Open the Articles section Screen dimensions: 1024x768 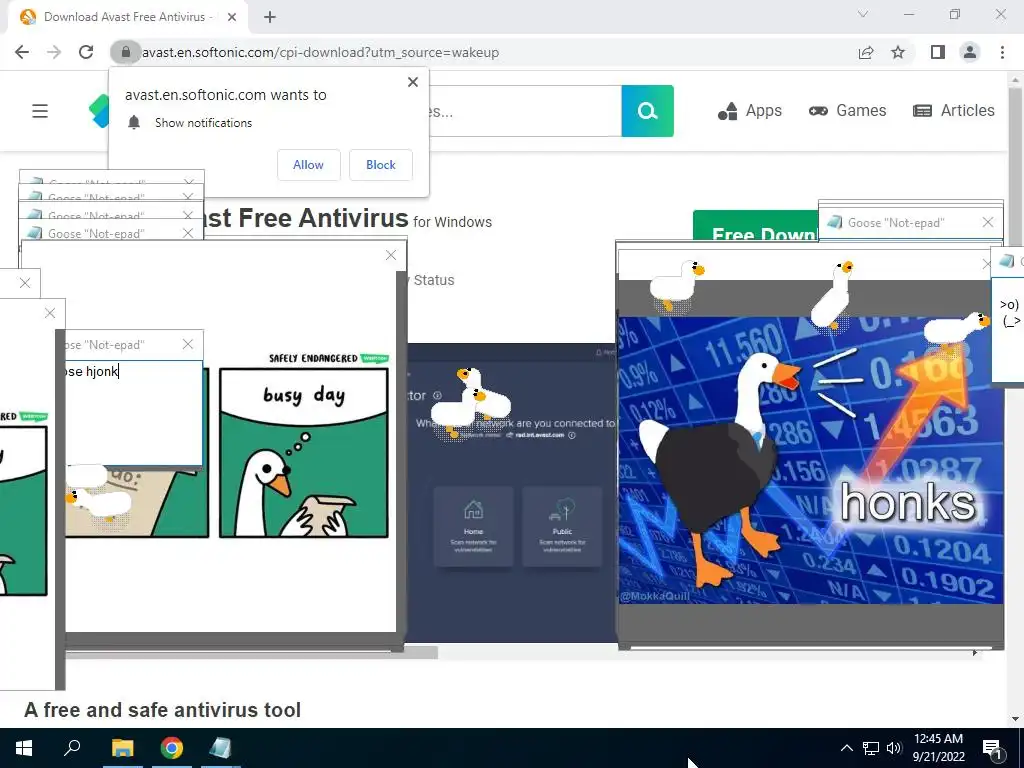point(953,111)
